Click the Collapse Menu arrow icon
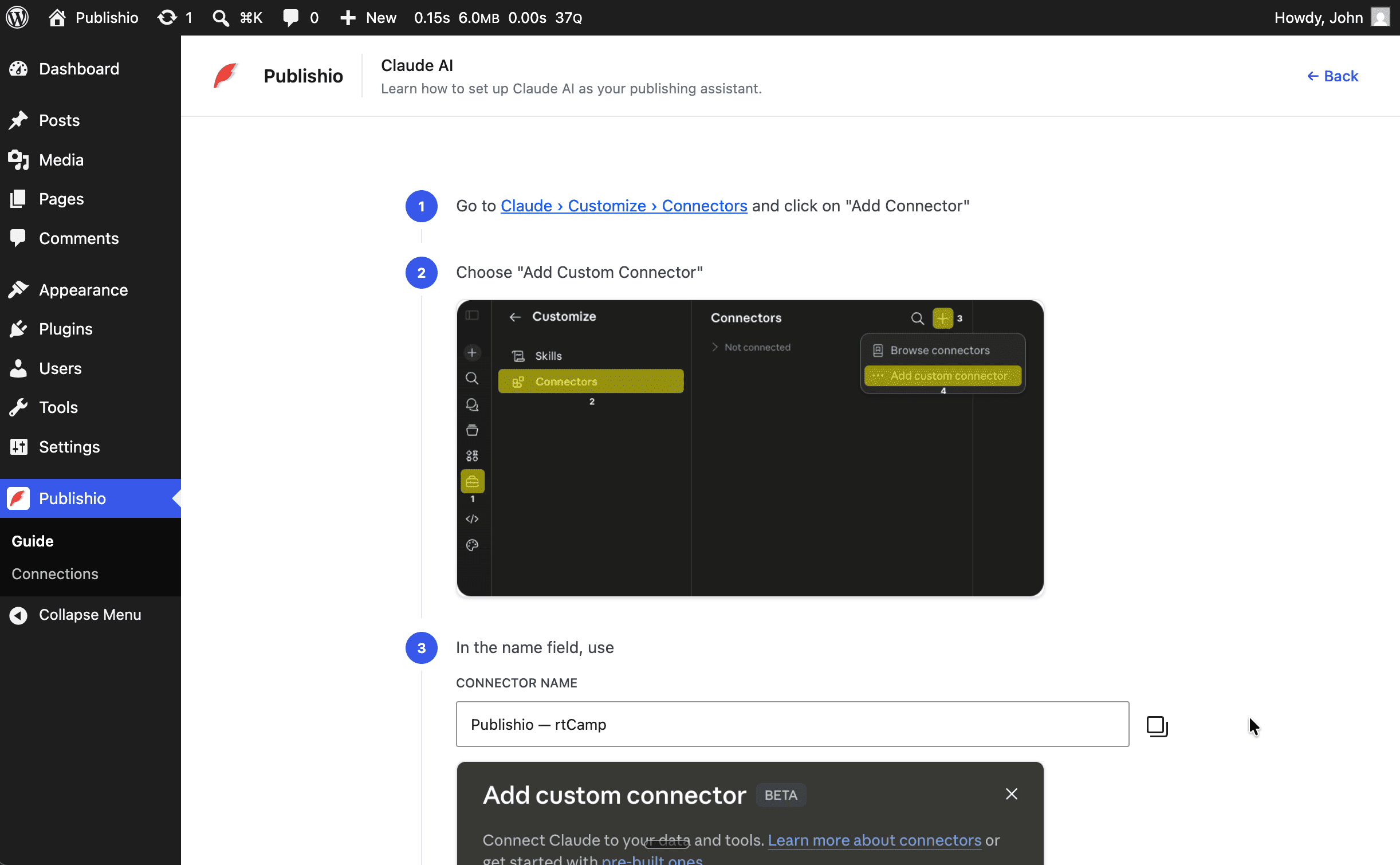The width and height of the screenshot is (1400, 865). pos(18,615)
